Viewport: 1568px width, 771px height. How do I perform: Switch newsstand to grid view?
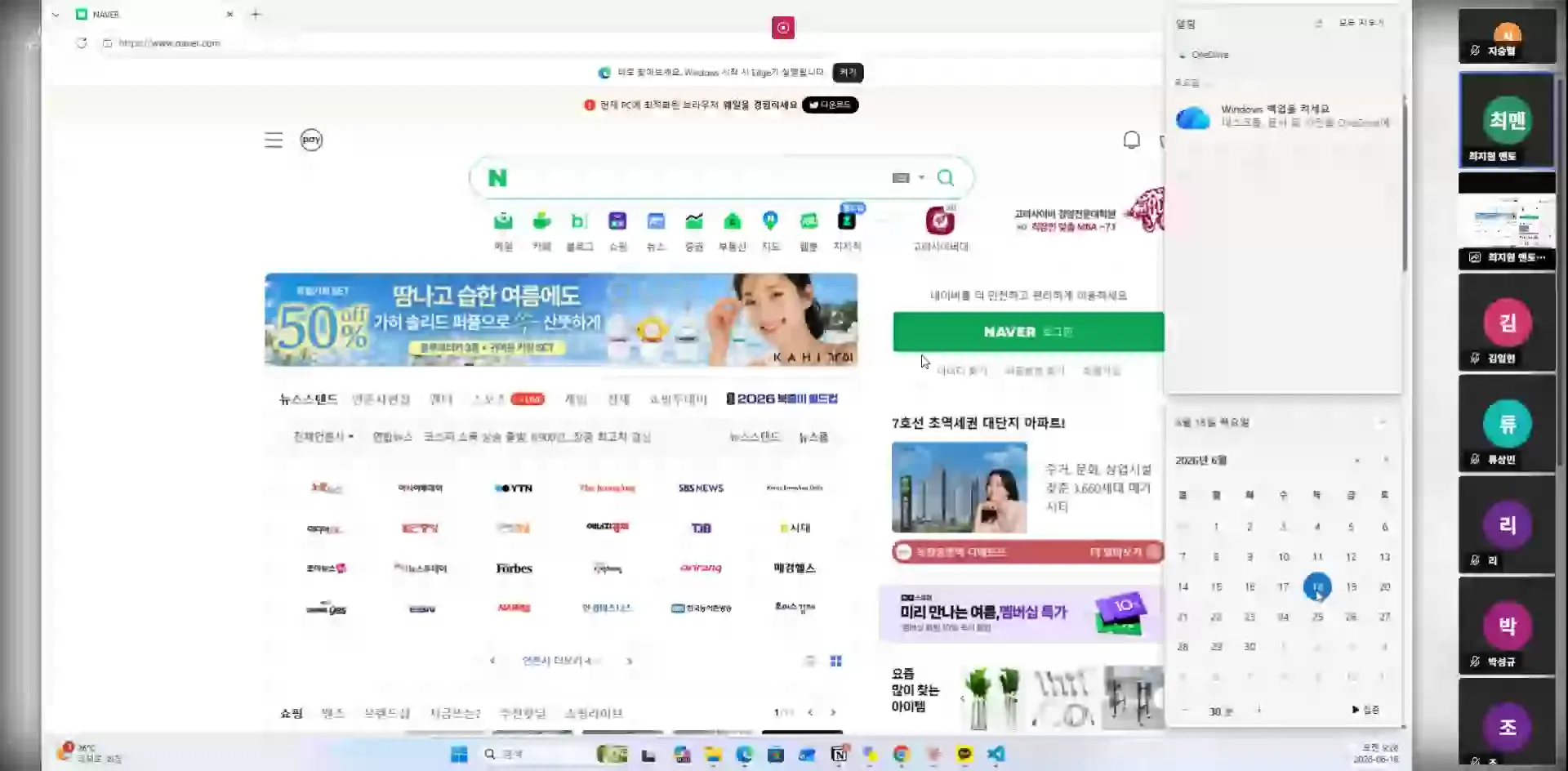click(835, 661)
